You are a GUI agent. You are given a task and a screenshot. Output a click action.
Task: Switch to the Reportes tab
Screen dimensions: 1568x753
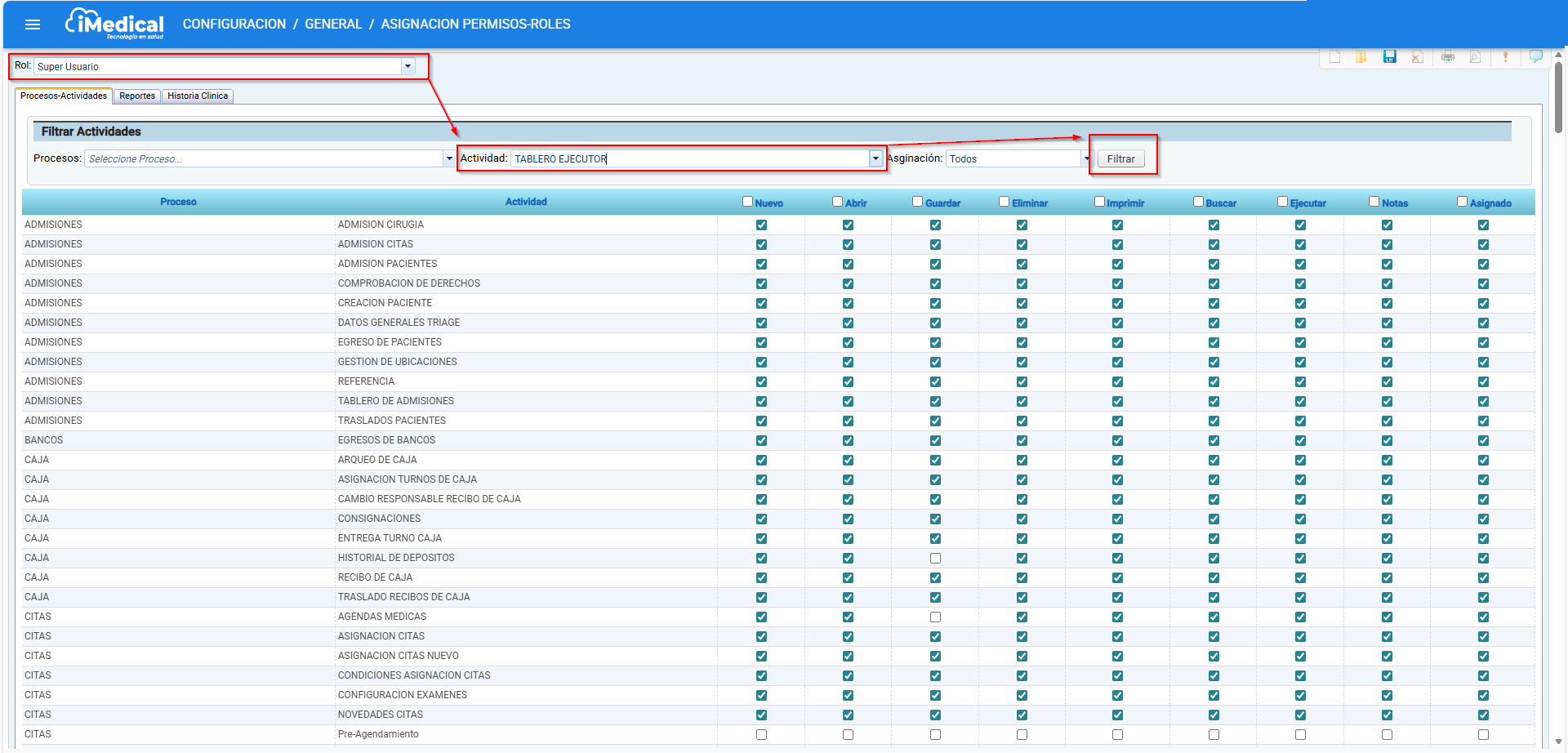pyautogui.click(x=137, y=96)
